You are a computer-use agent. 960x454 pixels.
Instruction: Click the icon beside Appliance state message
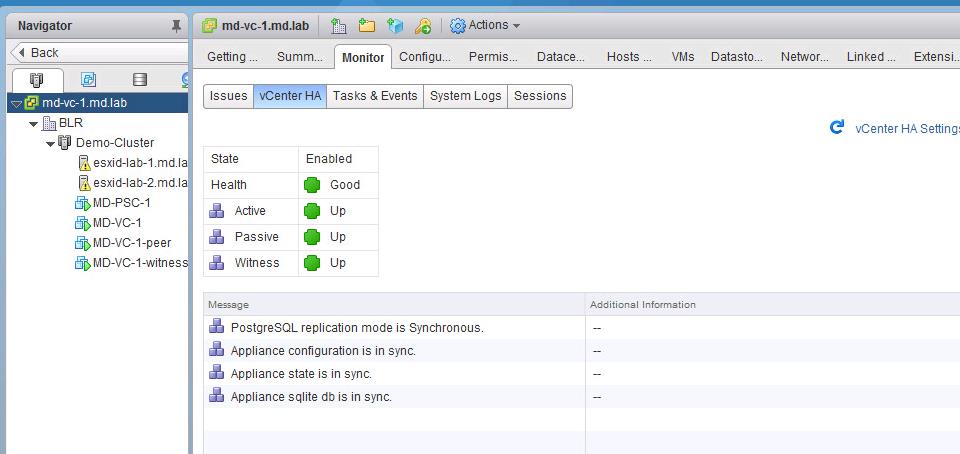[x=216, y=373]
